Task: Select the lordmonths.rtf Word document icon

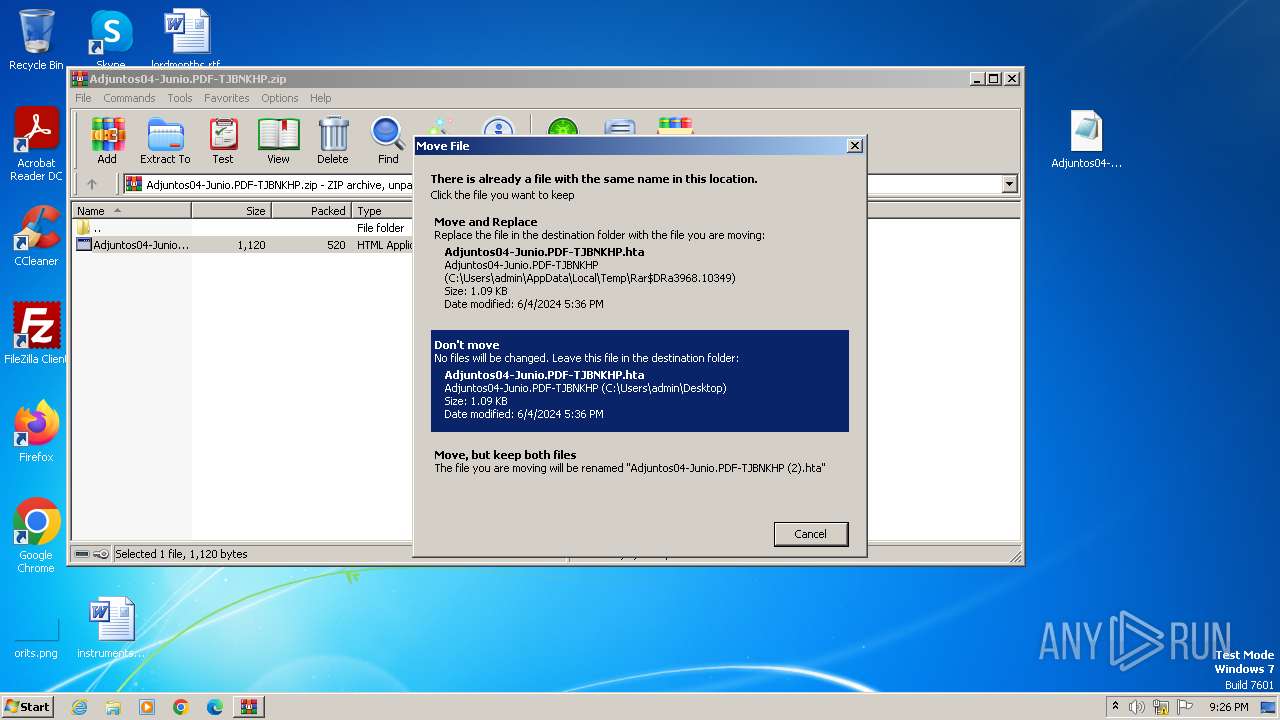Action: coord(186,38)
